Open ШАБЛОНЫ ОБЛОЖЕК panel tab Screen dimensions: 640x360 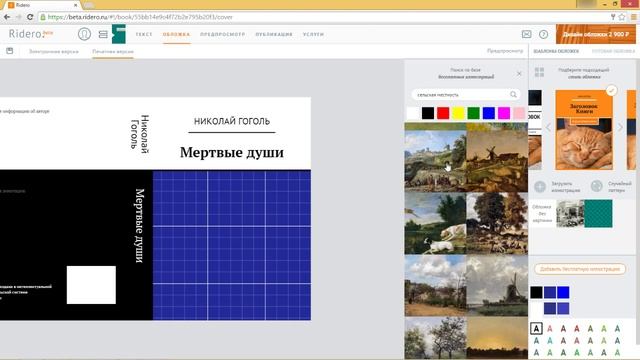[x=556, y=51]
